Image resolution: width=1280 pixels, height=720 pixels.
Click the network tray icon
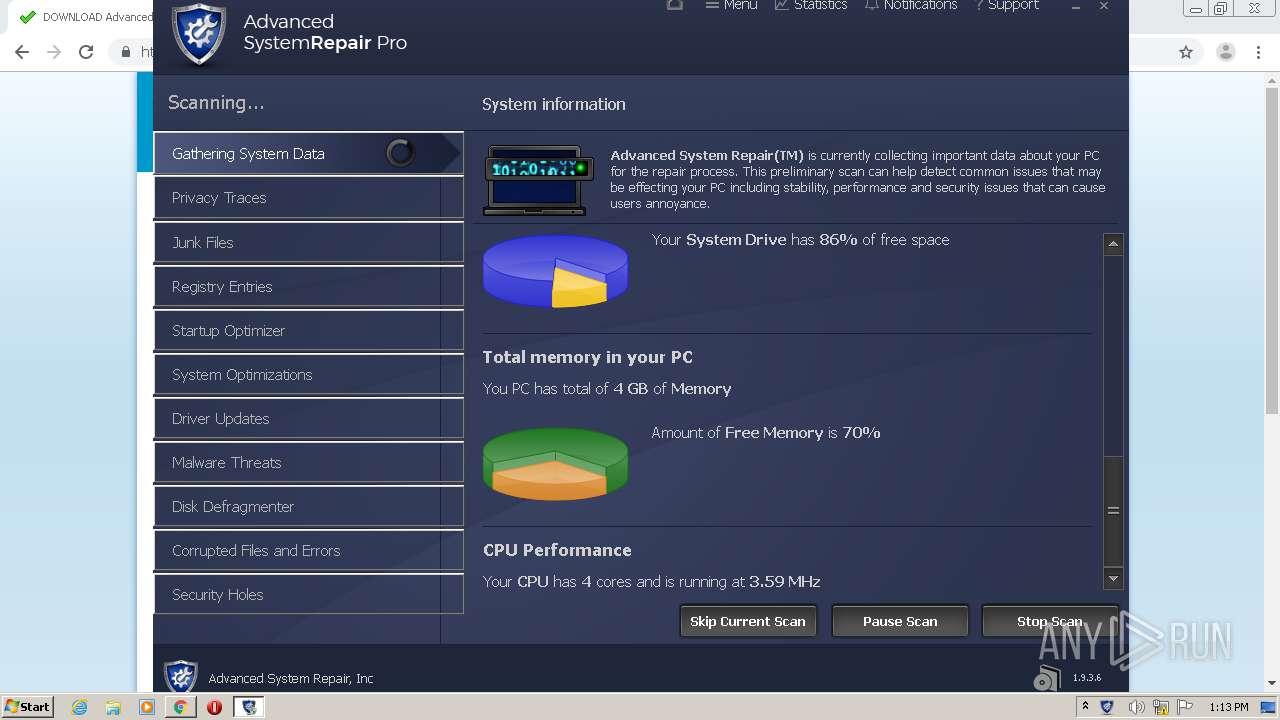pyautogui.click(x=1161, y=707)
